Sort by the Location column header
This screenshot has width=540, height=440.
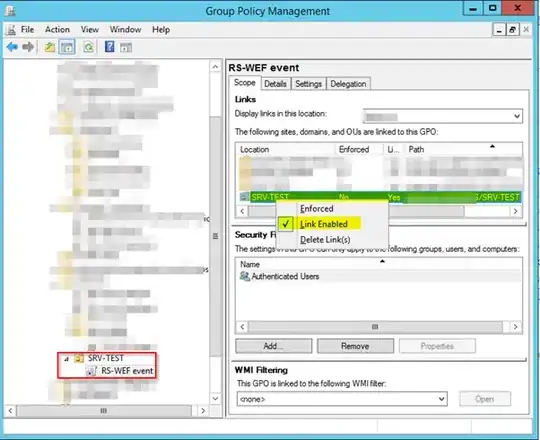(x=286, y=149)
